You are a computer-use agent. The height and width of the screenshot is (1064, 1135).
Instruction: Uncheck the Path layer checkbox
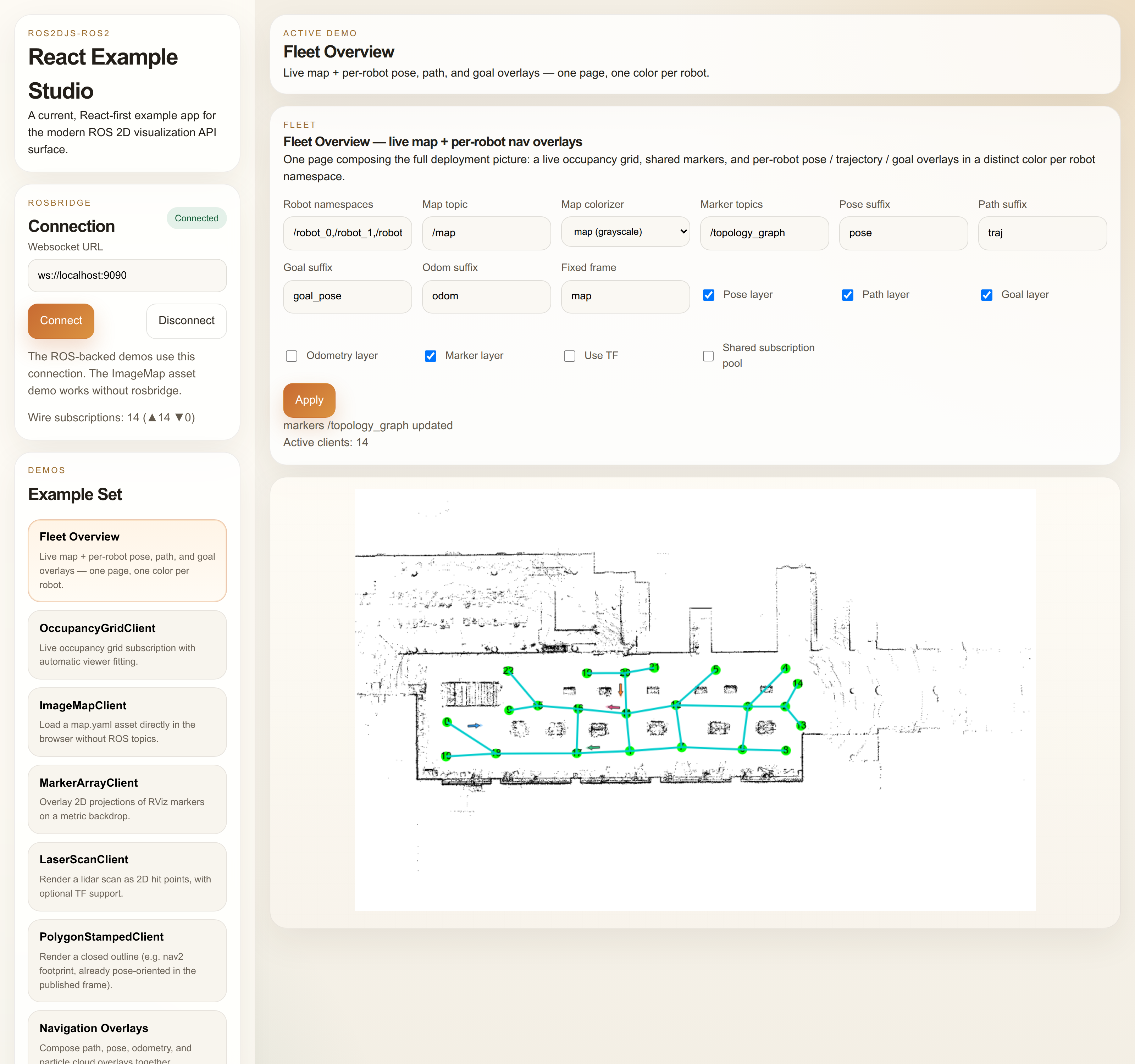[847, 295]
